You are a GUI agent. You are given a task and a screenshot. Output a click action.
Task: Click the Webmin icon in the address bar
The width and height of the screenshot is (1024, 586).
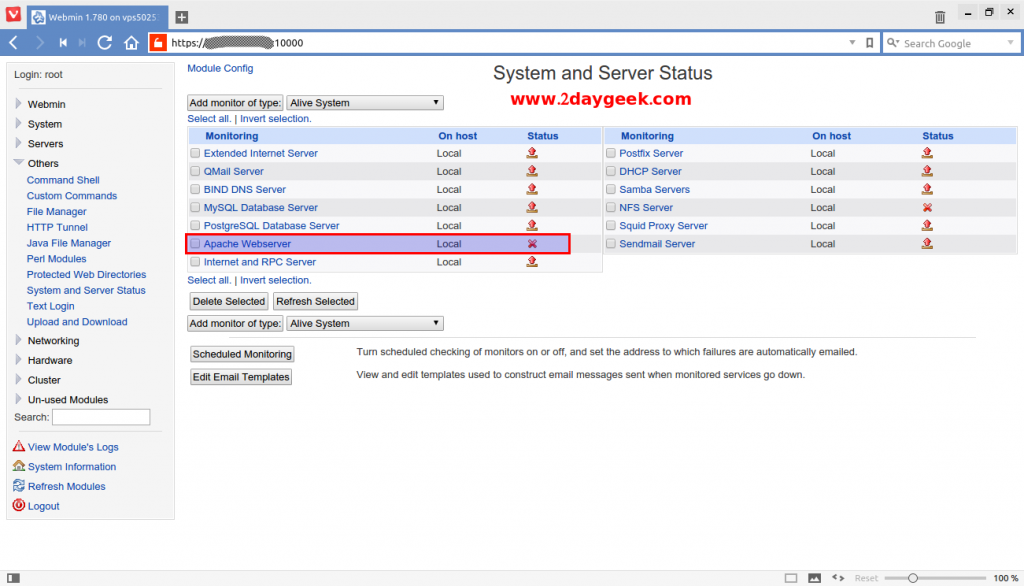157,42
